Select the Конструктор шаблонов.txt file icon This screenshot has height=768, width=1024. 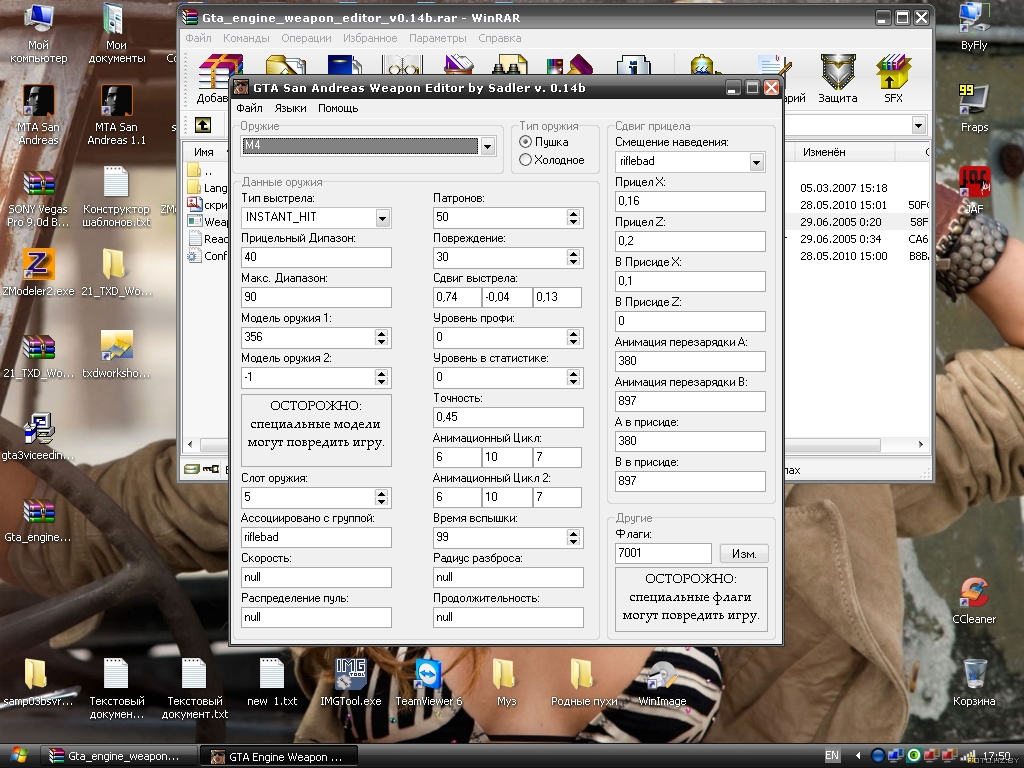(116, 197)
